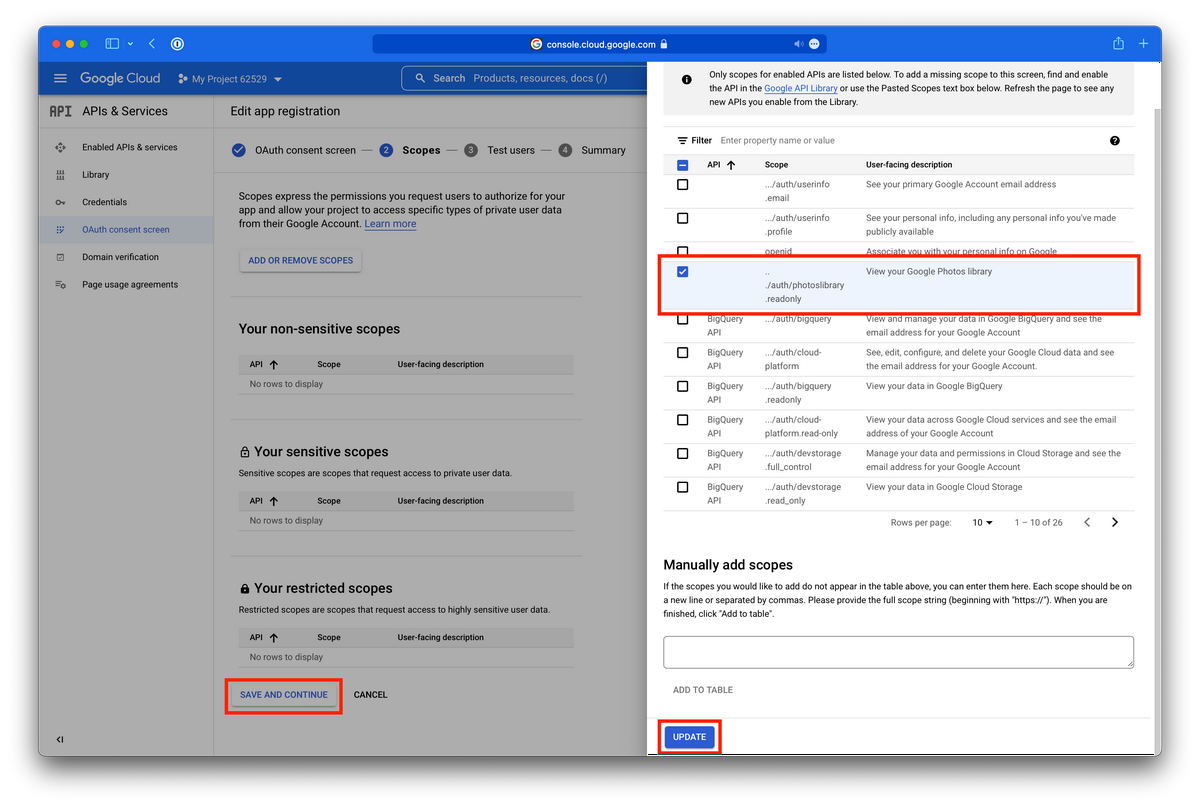Check the .../auth/bigquery scope checkbox
The width and height of the screenshot is (1200, 807).
point(683,319)
